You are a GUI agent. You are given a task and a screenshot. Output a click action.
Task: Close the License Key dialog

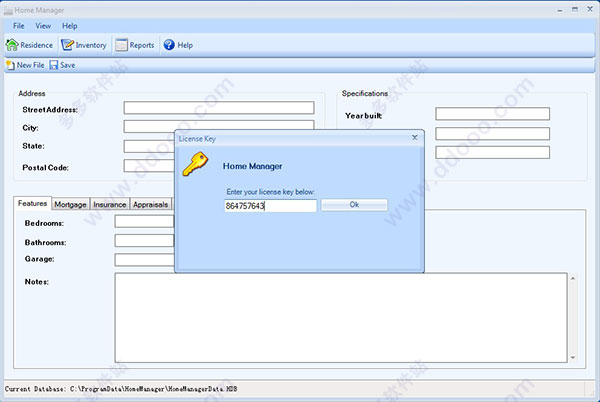click(415, 137)
